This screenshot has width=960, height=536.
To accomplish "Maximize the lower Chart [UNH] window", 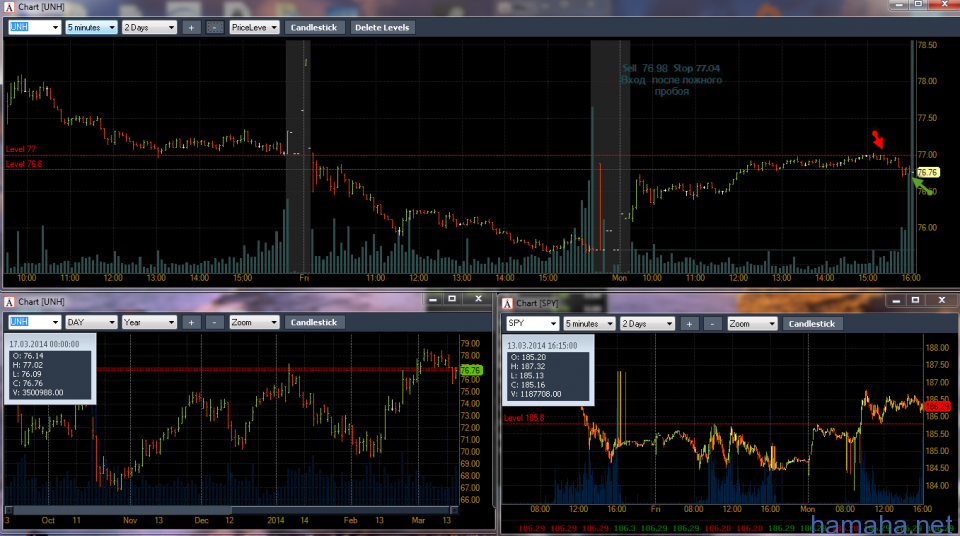I will [452, 299].
